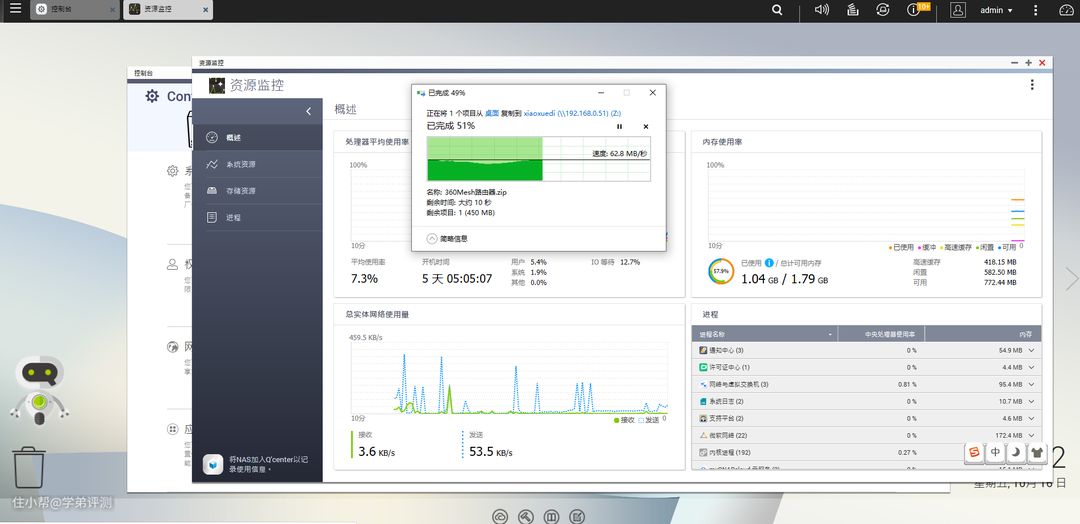Open event notifications info icon
This screenshot has height=524, width=1080.
pyautogui.click(x=914, y=10)
